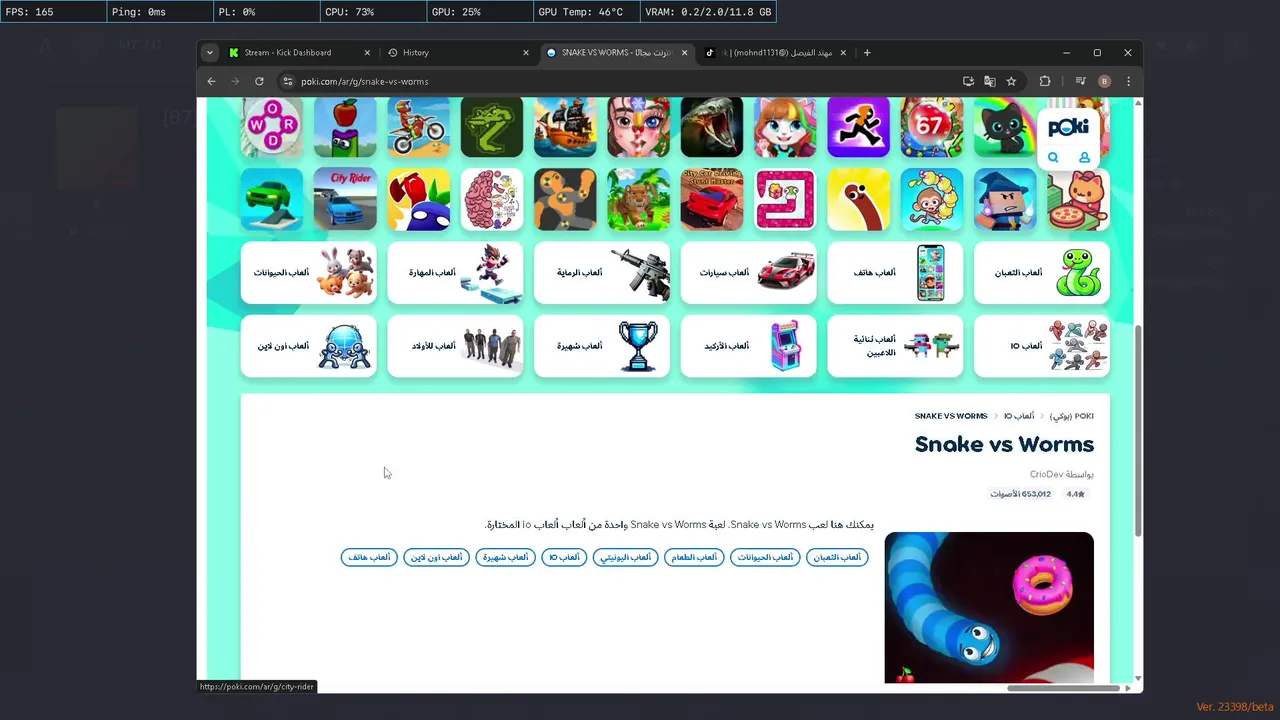
Task: Open the pink maze snake game thumbnail
Action: 785,199
